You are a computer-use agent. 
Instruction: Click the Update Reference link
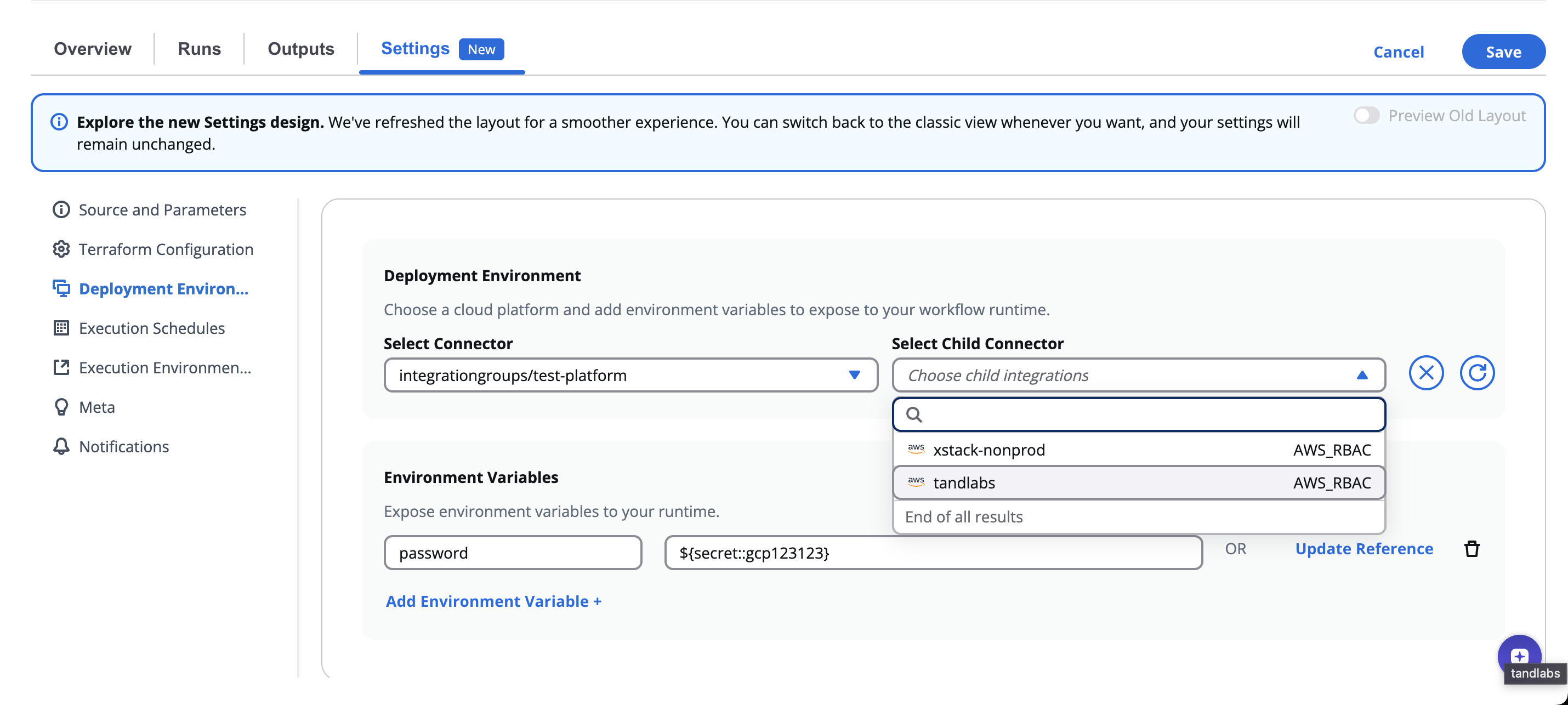[1364, 549]
